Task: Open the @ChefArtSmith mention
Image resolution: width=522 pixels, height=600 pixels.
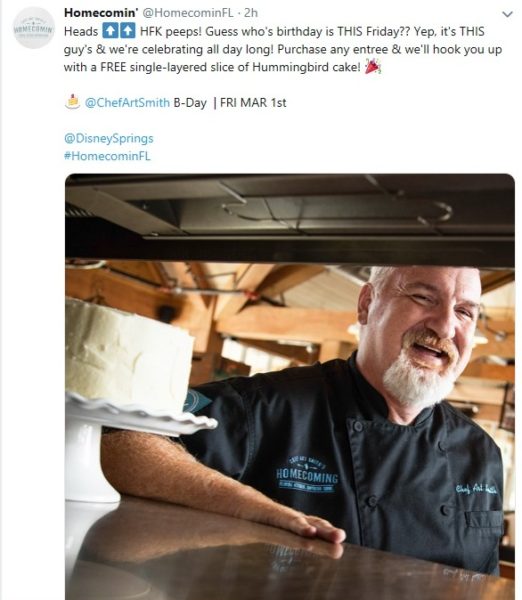Action: point(127,103)
